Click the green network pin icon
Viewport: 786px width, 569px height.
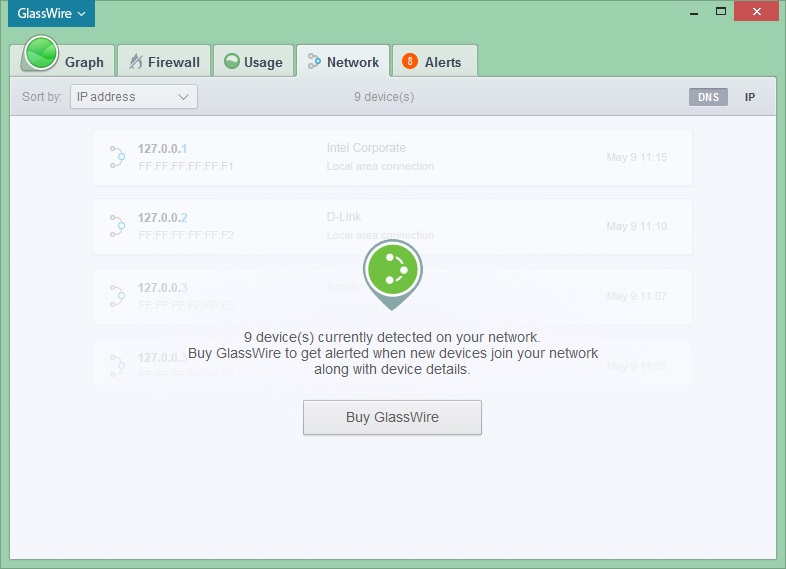click(392, 275)
